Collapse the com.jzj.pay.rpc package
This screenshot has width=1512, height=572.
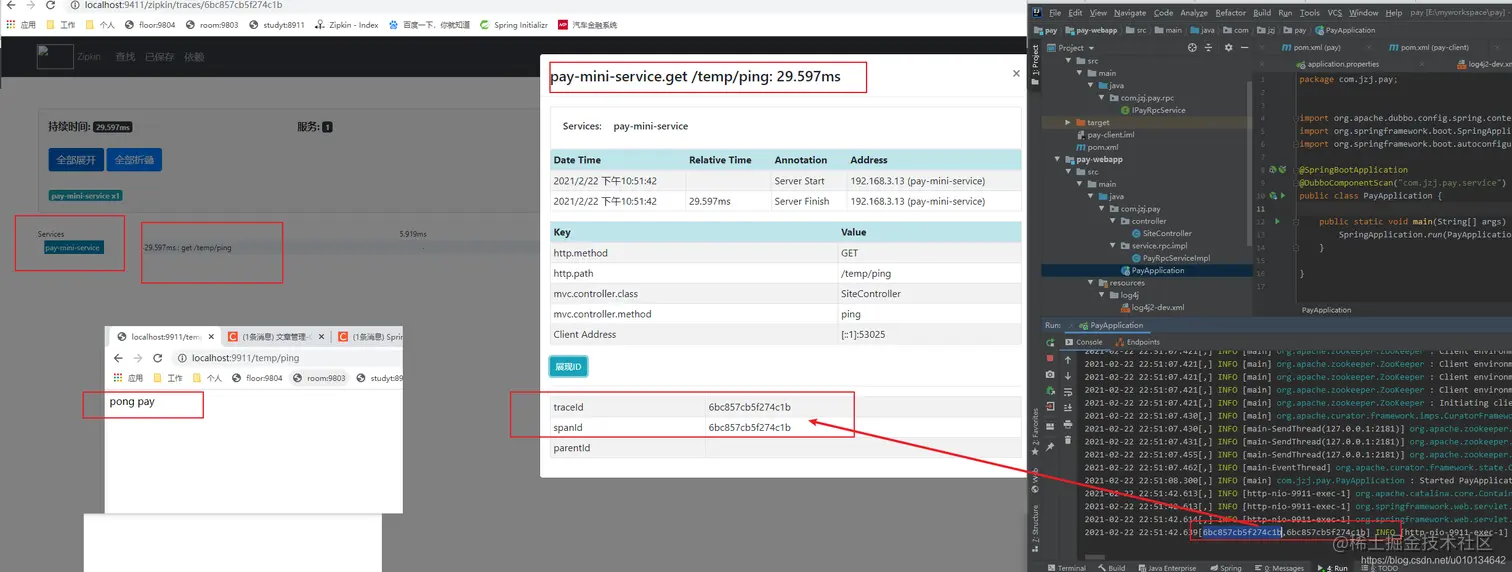click(1101, 98)
